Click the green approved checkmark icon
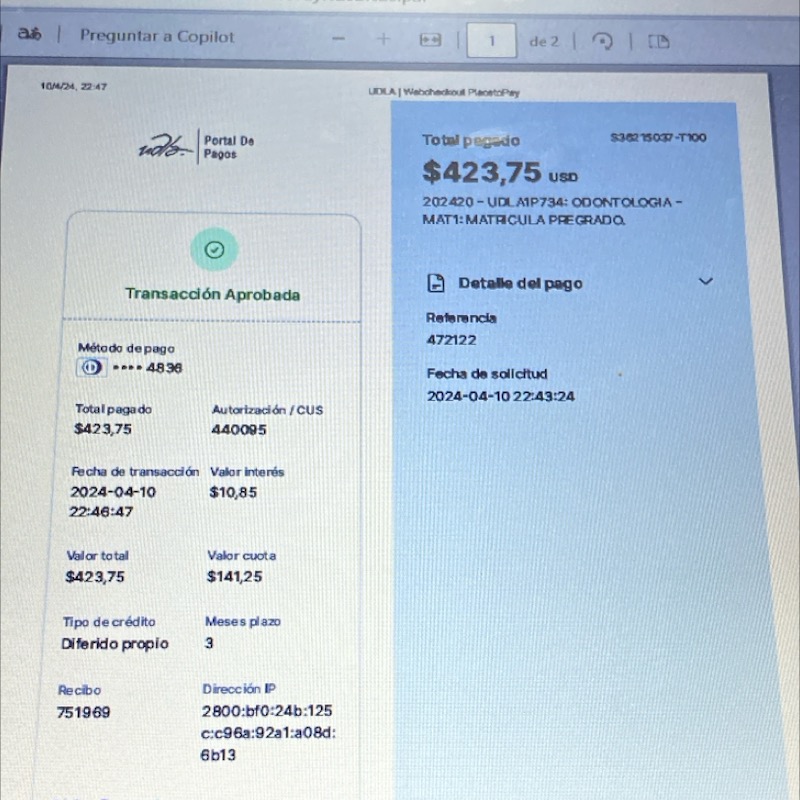The height and width of the screenshot is (800, 800). point(214,250)
